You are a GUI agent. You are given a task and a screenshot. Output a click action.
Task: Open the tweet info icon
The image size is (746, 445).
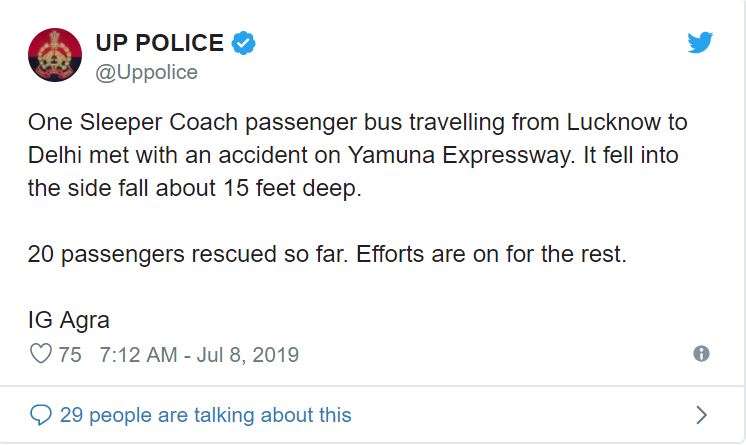click(701, 354)
